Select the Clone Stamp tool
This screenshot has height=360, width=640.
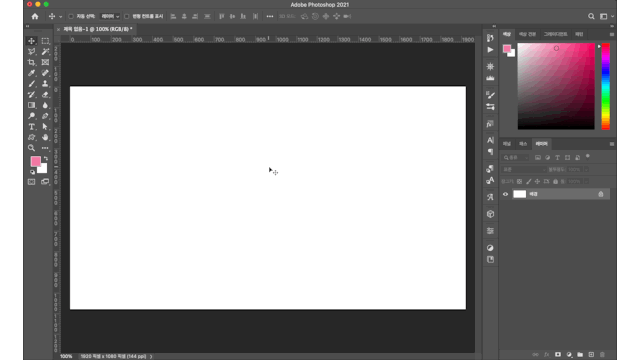pos(45,84)
